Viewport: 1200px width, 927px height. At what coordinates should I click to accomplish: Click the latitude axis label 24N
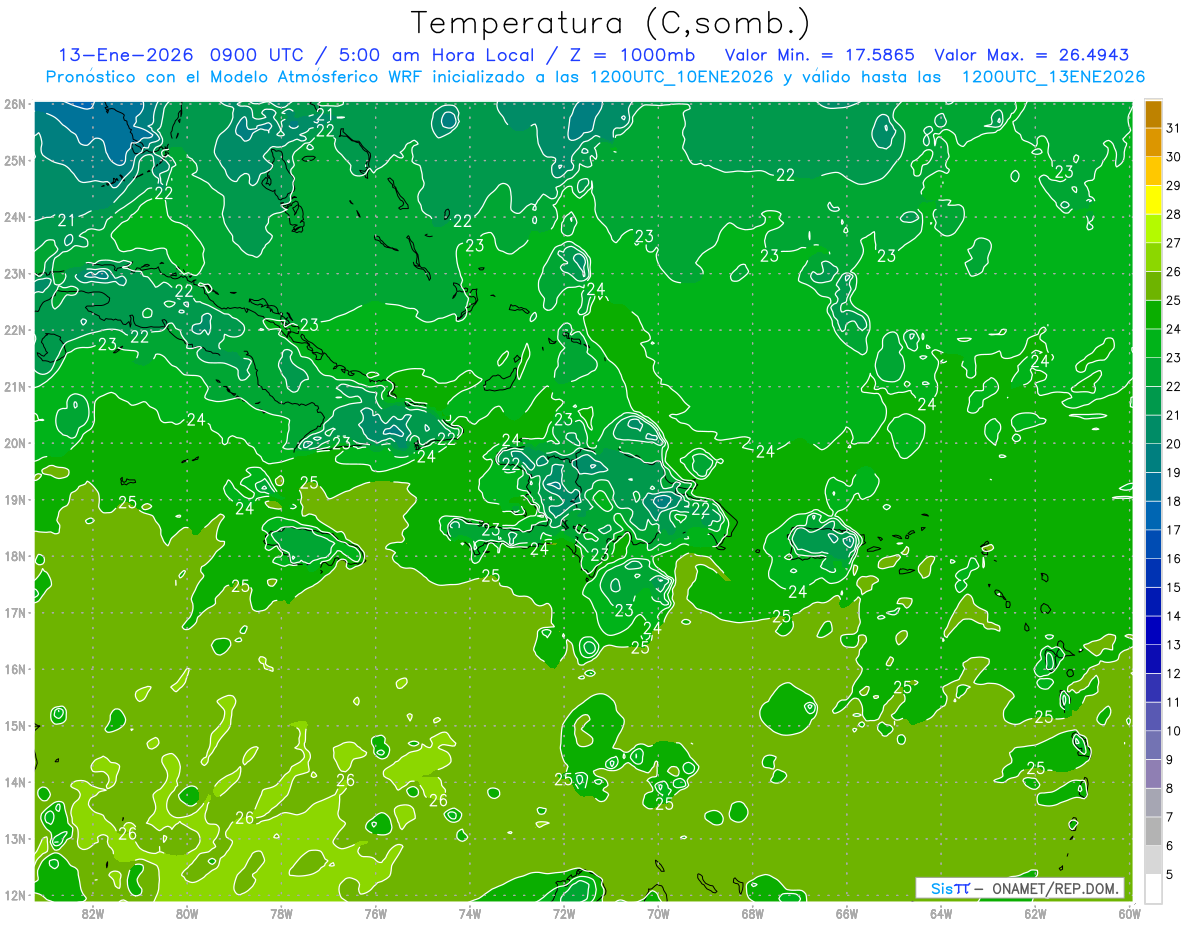click(14, 216)
